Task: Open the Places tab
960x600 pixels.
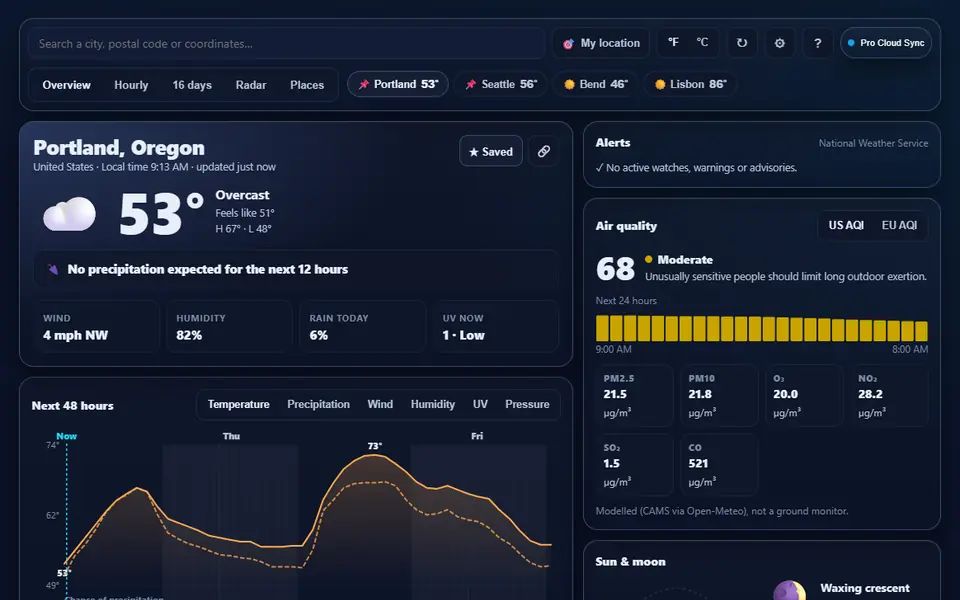Action: [x=307, y=85]
